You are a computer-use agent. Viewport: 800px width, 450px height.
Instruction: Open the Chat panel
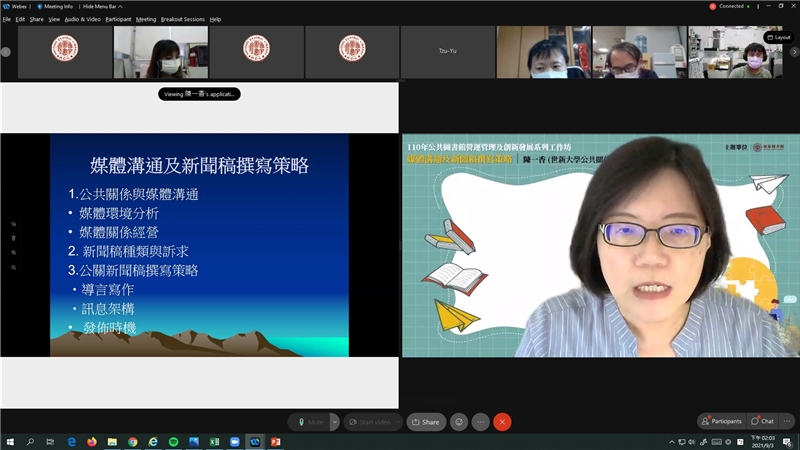click(x=764, y=421)
